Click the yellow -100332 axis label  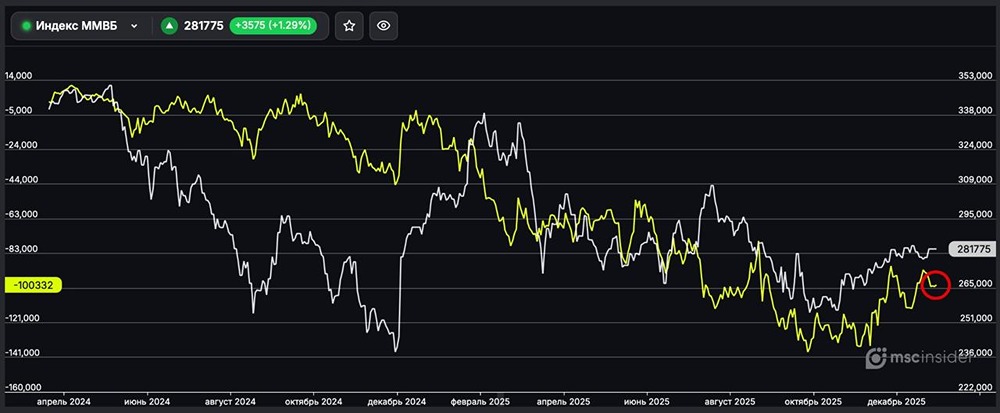(33, 285)
